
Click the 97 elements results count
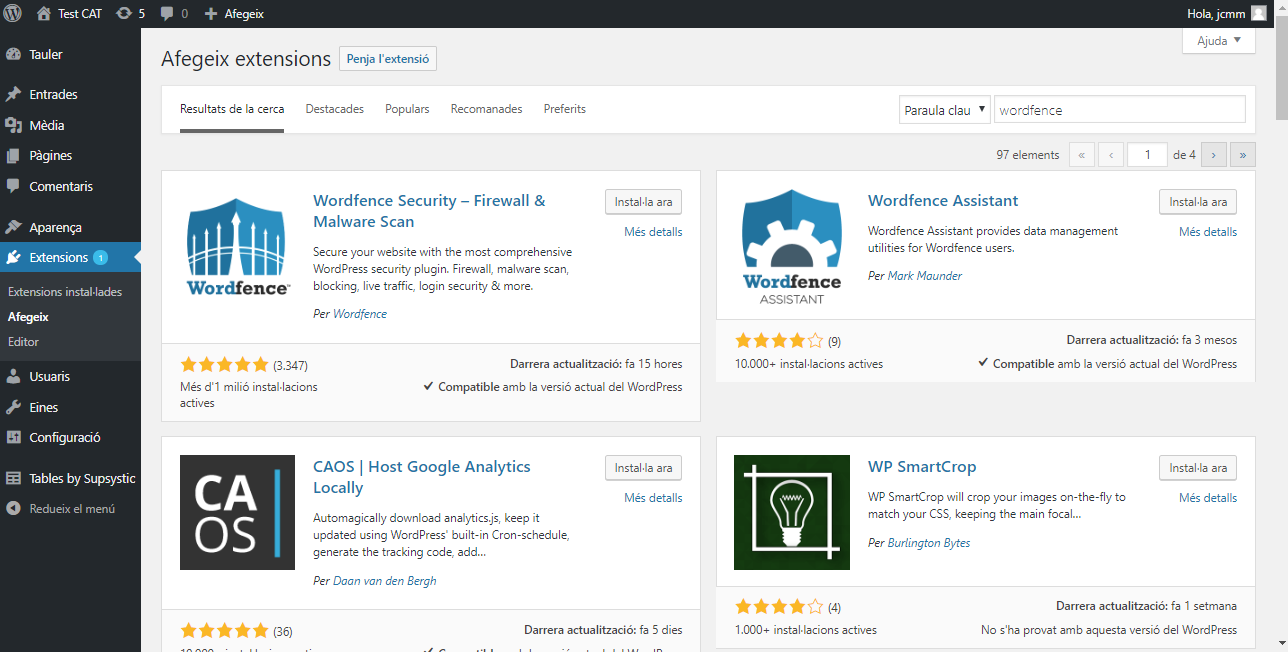pyautogui.click(x=1027, y=155)
